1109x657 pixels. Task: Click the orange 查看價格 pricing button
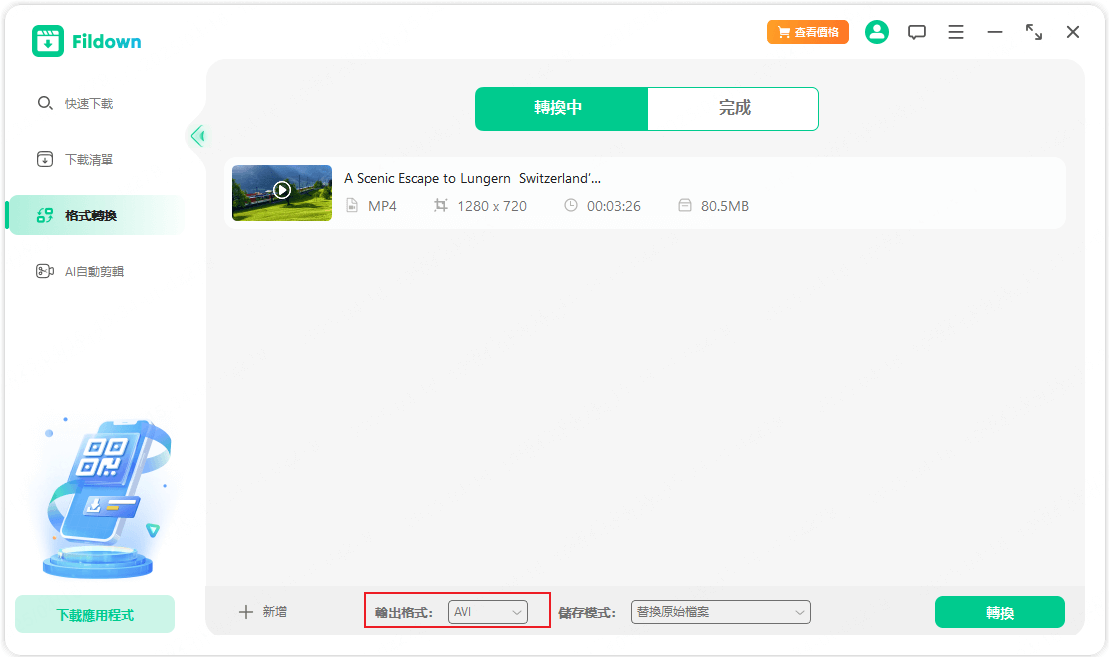point(808,32)
